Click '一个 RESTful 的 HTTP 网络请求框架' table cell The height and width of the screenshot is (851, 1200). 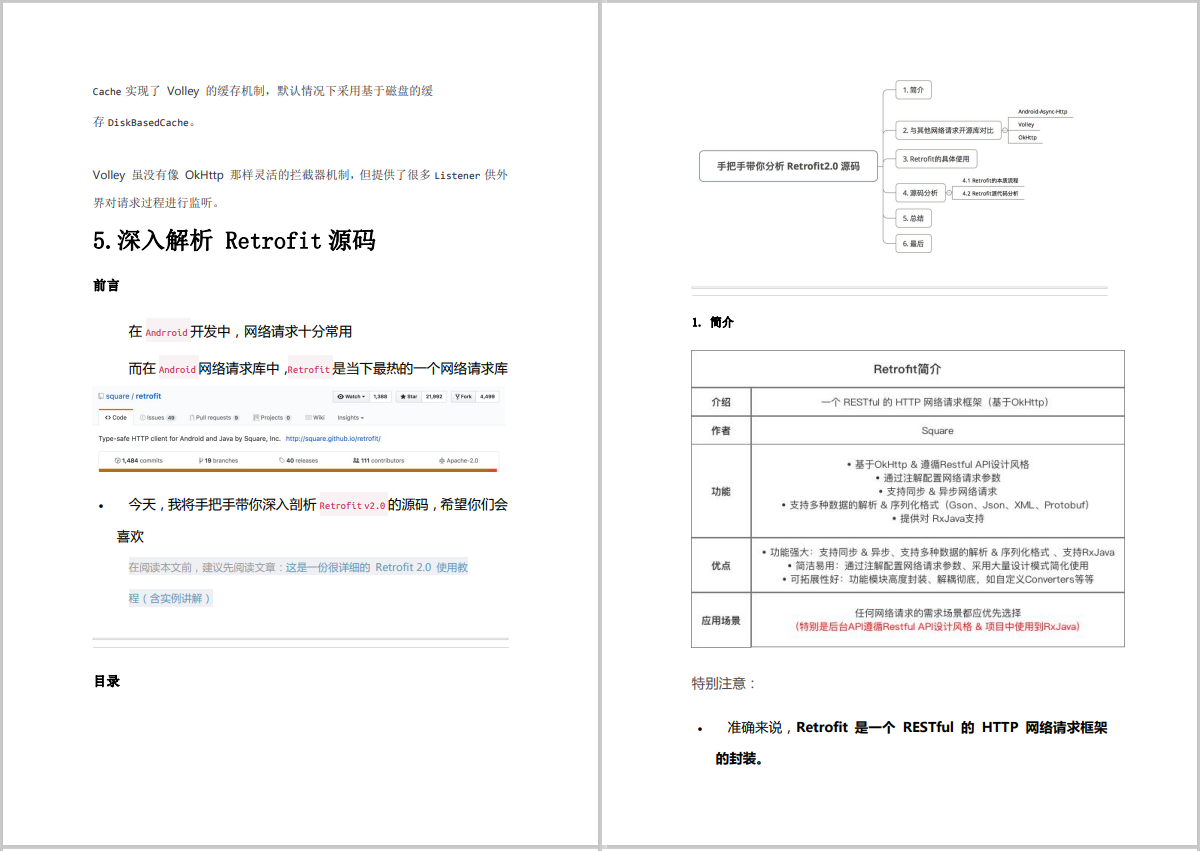937,402
